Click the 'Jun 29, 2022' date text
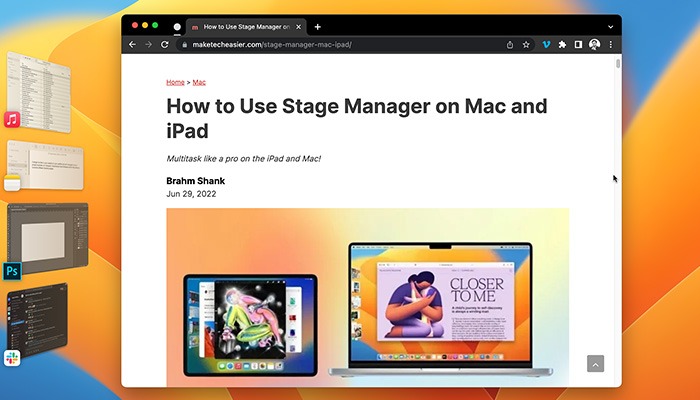The height and width of the screenshot is (400, 700). 191,194
